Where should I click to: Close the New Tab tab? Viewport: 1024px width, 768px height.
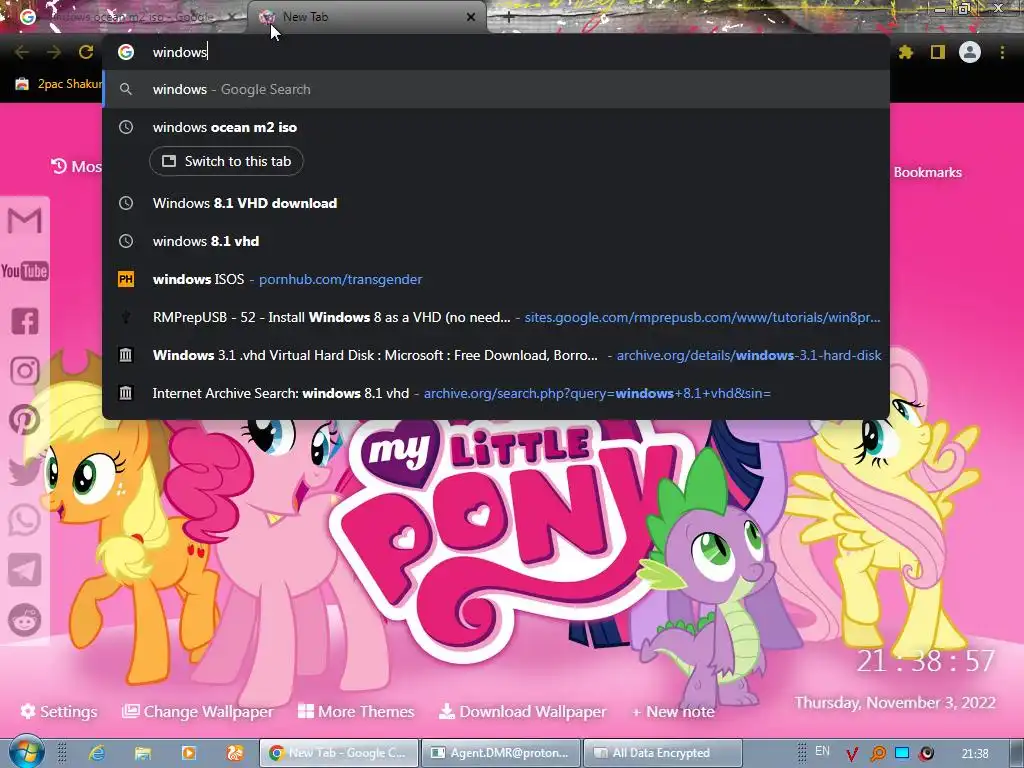pyautogui.click(x=471, y=17)
